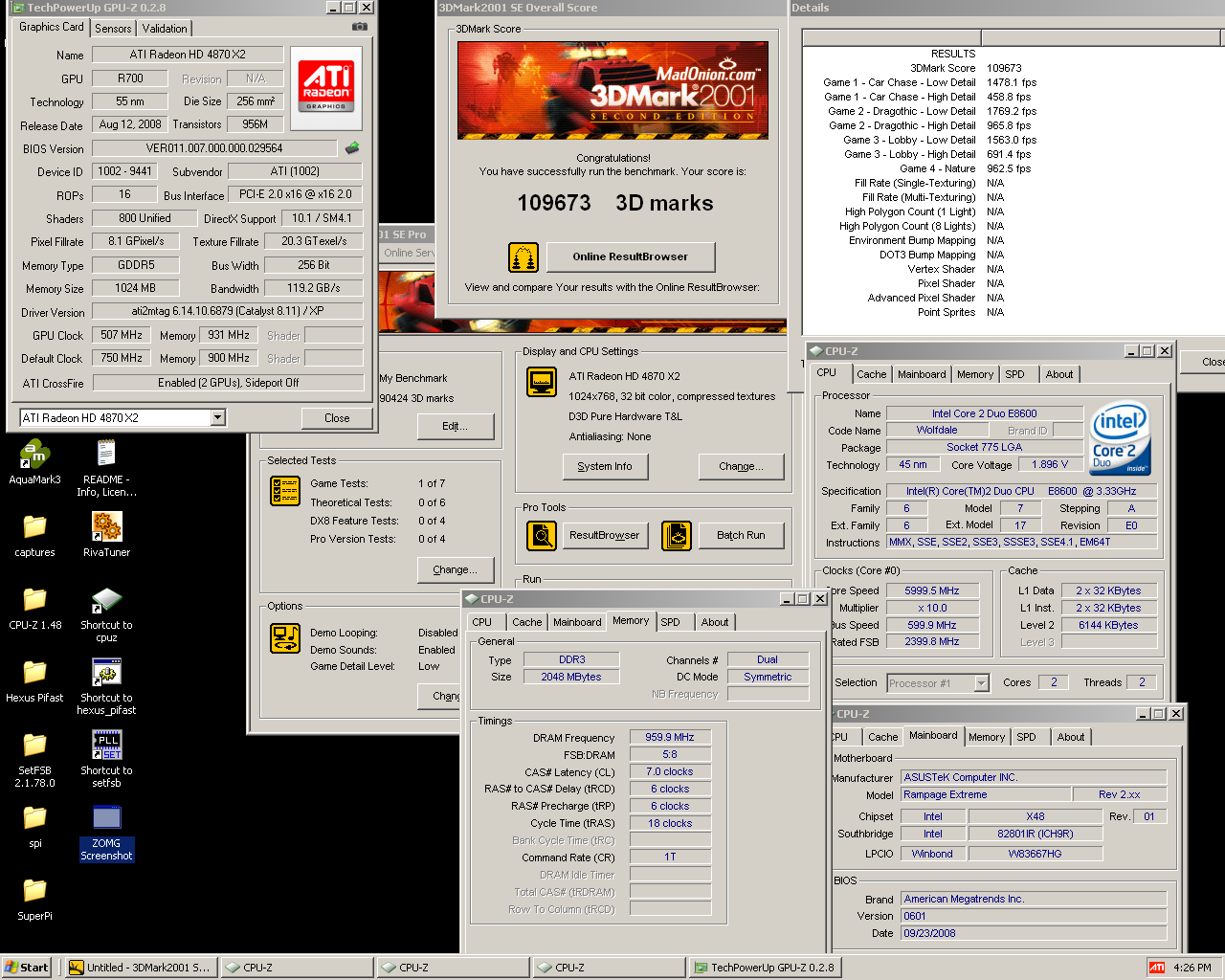Screen dimensions: 1225x980
Task: Click the system clock showing 4:26 PM
Action: 1192,968
